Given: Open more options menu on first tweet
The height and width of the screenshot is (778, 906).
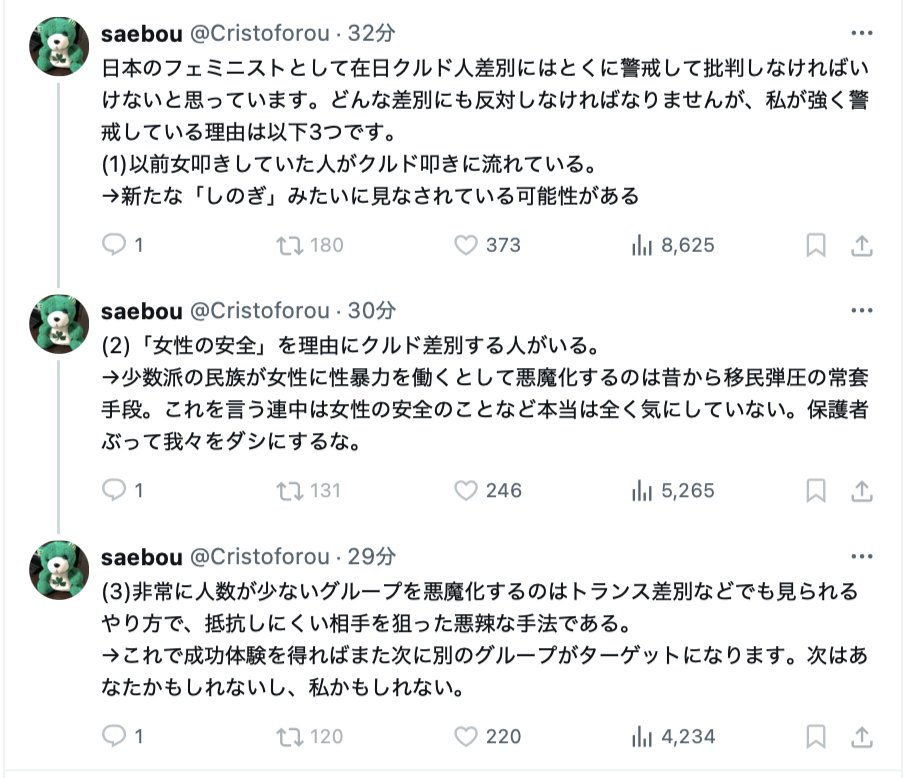Looking at the screenshot, I should point(860,33).
